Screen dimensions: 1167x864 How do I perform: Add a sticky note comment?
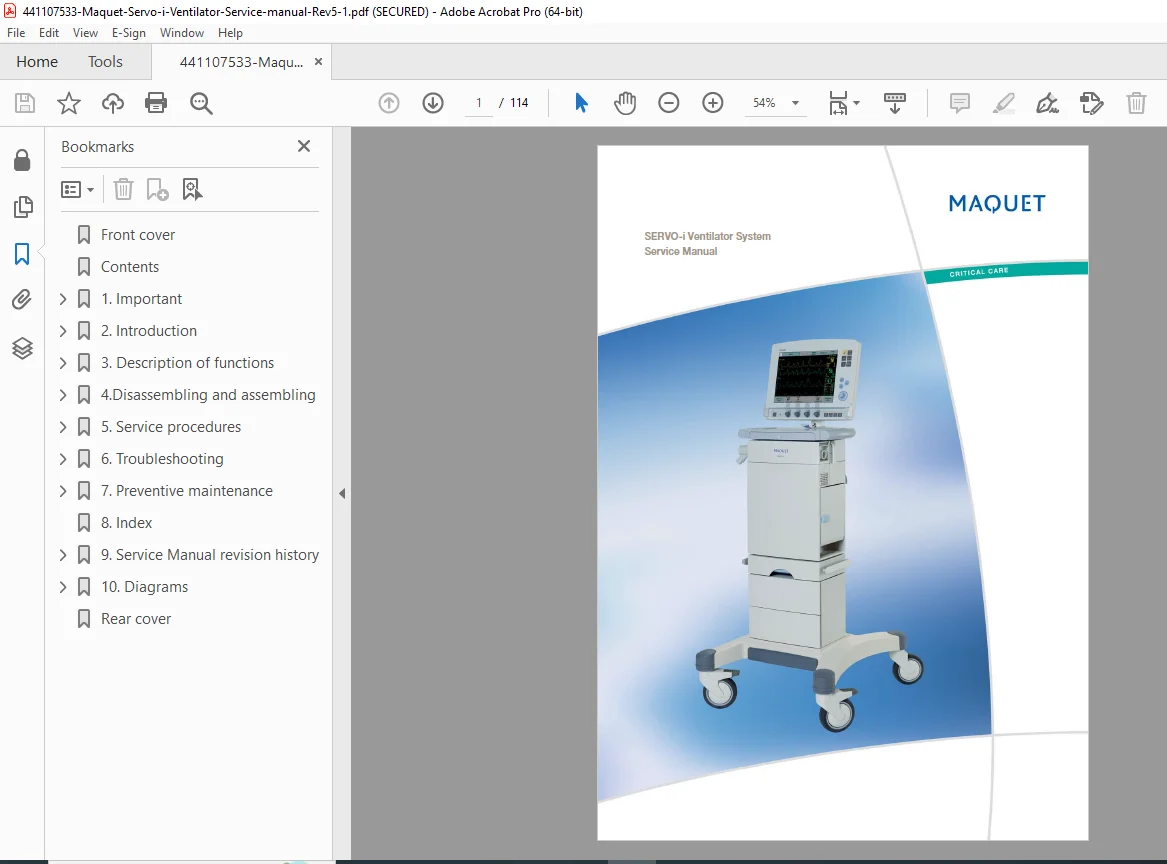(959, 103)
